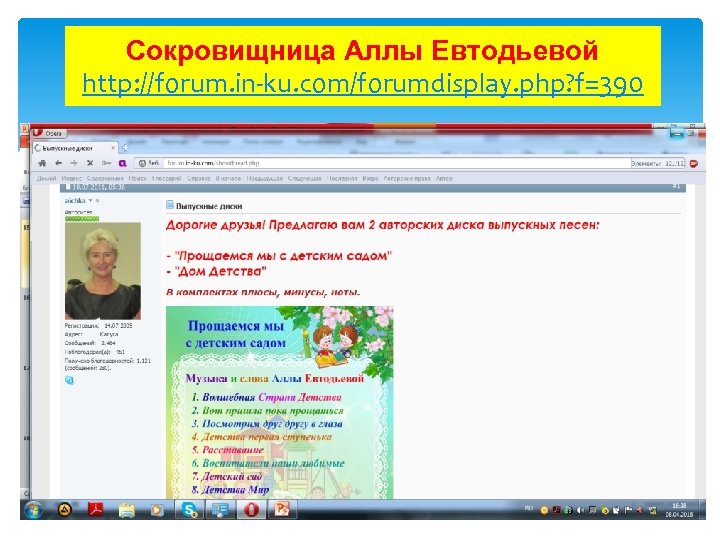Click Справка in navigation bar
The height and width of the screenshot is (540, 720).
199,178
